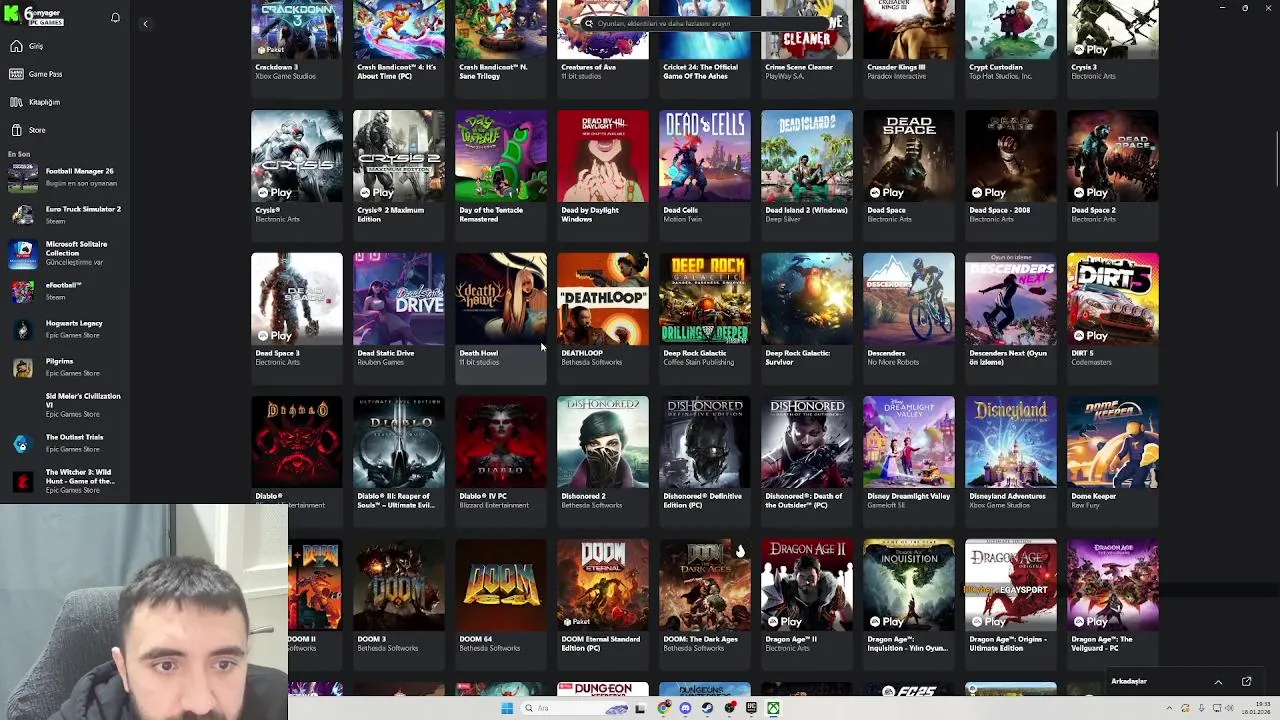Open Euro Truck Simulator 2 in sidebar
The height and width of the screenshot is (720, 1280).
pos(64,215)
